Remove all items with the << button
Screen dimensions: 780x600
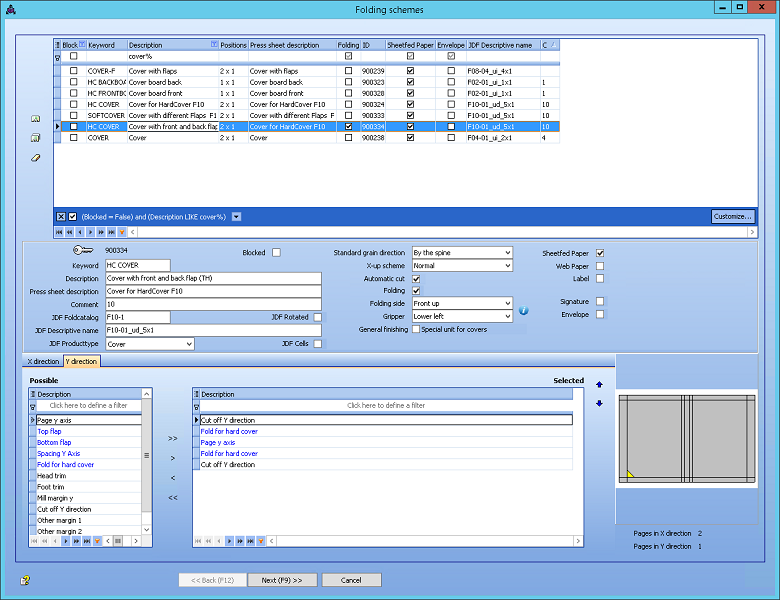(173, 498)
